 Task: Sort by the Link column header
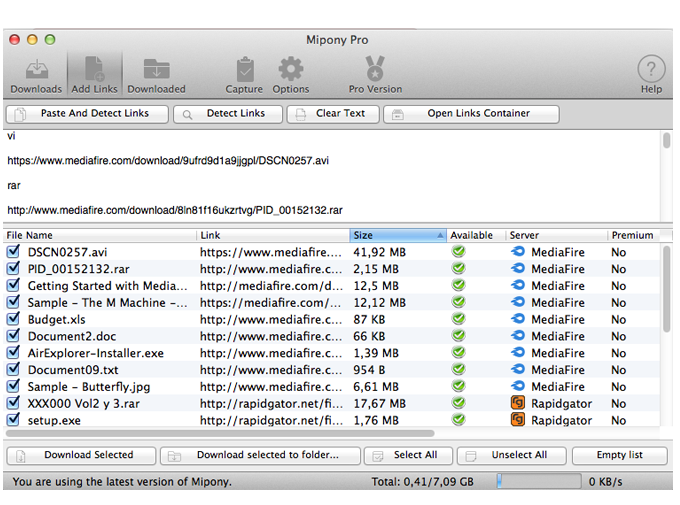pos(273,235)
